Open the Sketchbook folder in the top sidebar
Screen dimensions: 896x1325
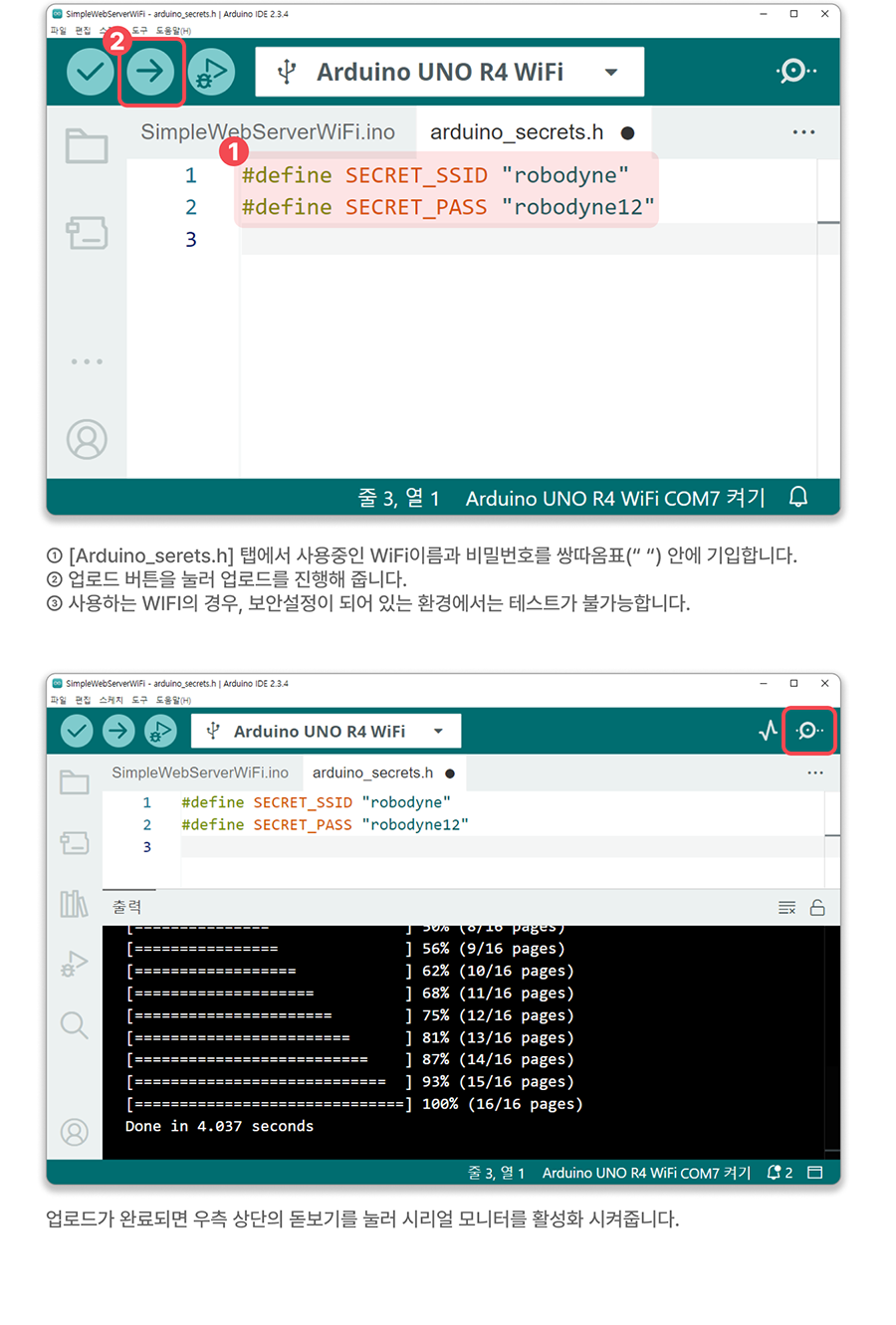coord(87,145)
